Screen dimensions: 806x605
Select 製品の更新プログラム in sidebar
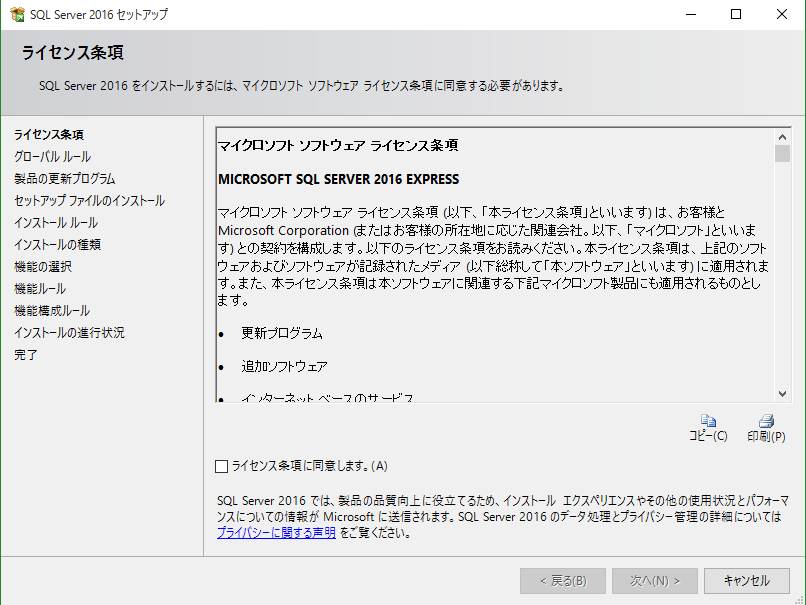64,178
